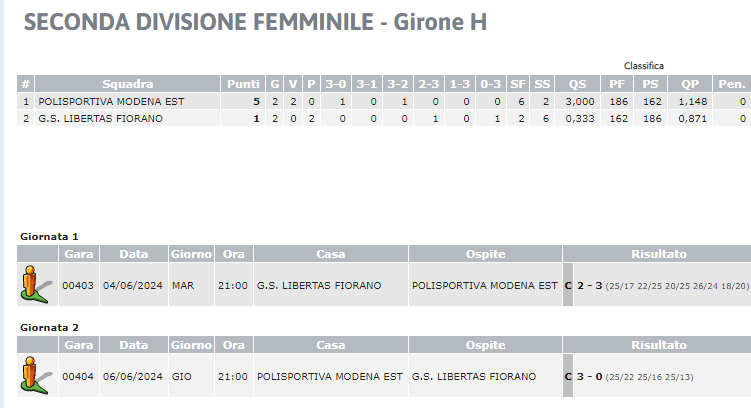Click the location icon for match 00403
The image size is (751, 408).
coord(36,284)
